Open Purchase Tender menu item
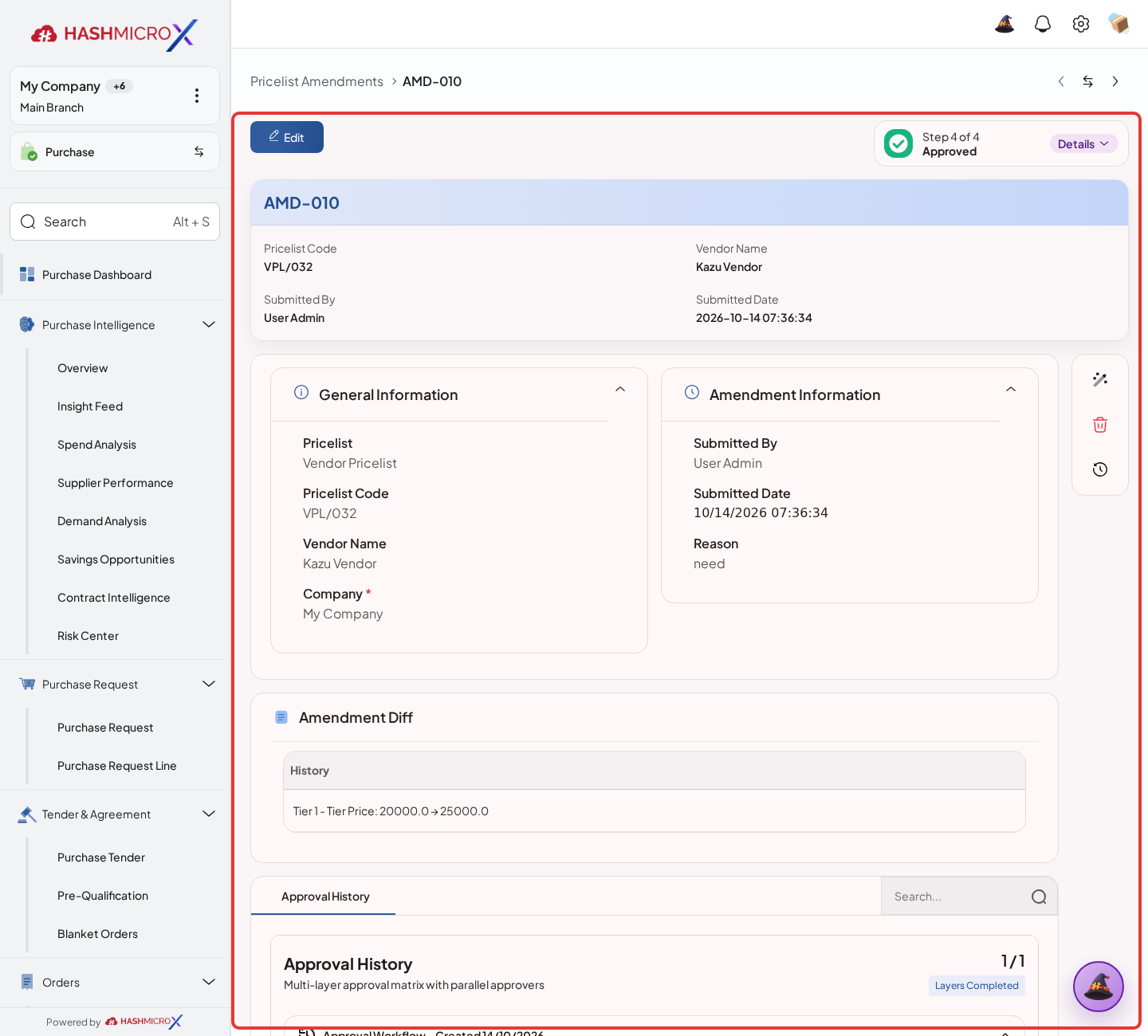 click(101, 857)
